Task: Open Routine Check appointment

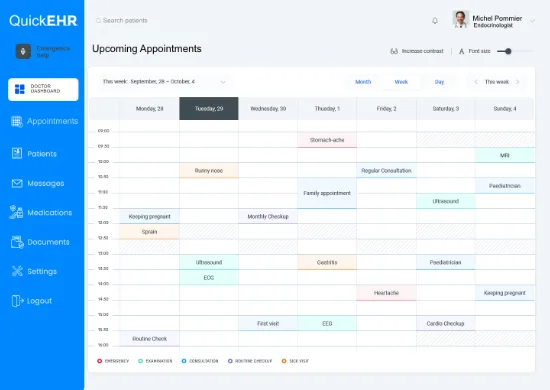Action: click(x=149, y=339)
